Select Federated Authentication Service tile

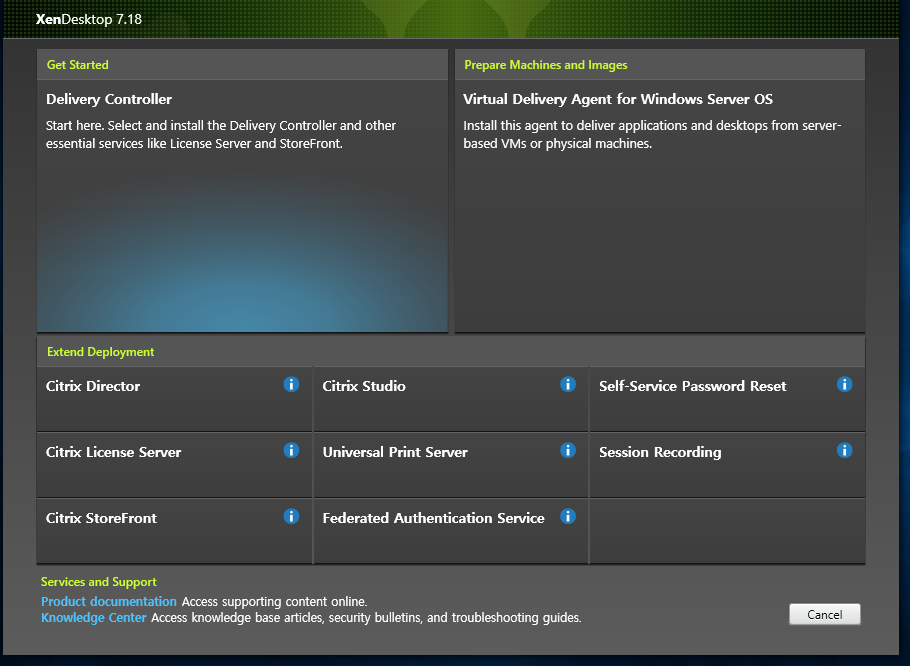(x=451, y=531)
